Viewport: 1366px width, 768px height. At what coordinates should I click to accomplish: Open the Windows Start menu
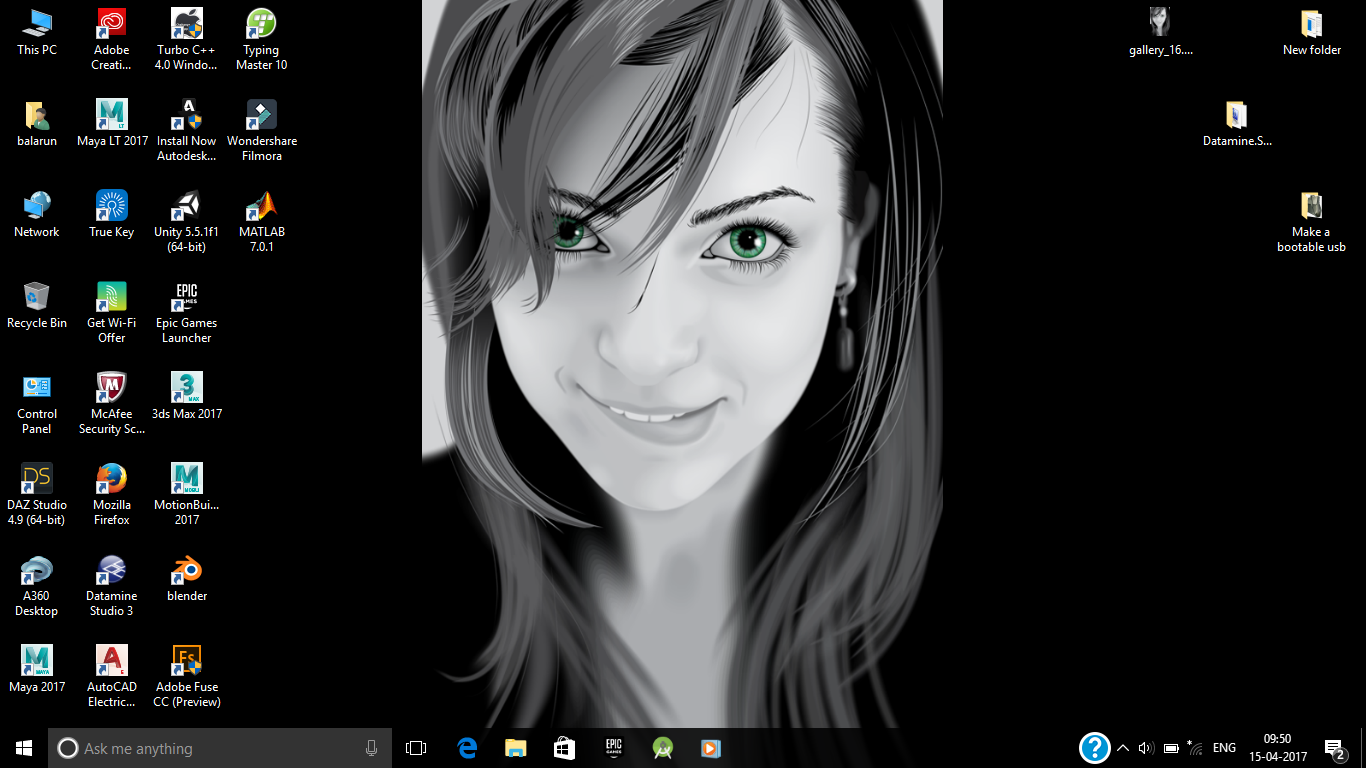24,748
